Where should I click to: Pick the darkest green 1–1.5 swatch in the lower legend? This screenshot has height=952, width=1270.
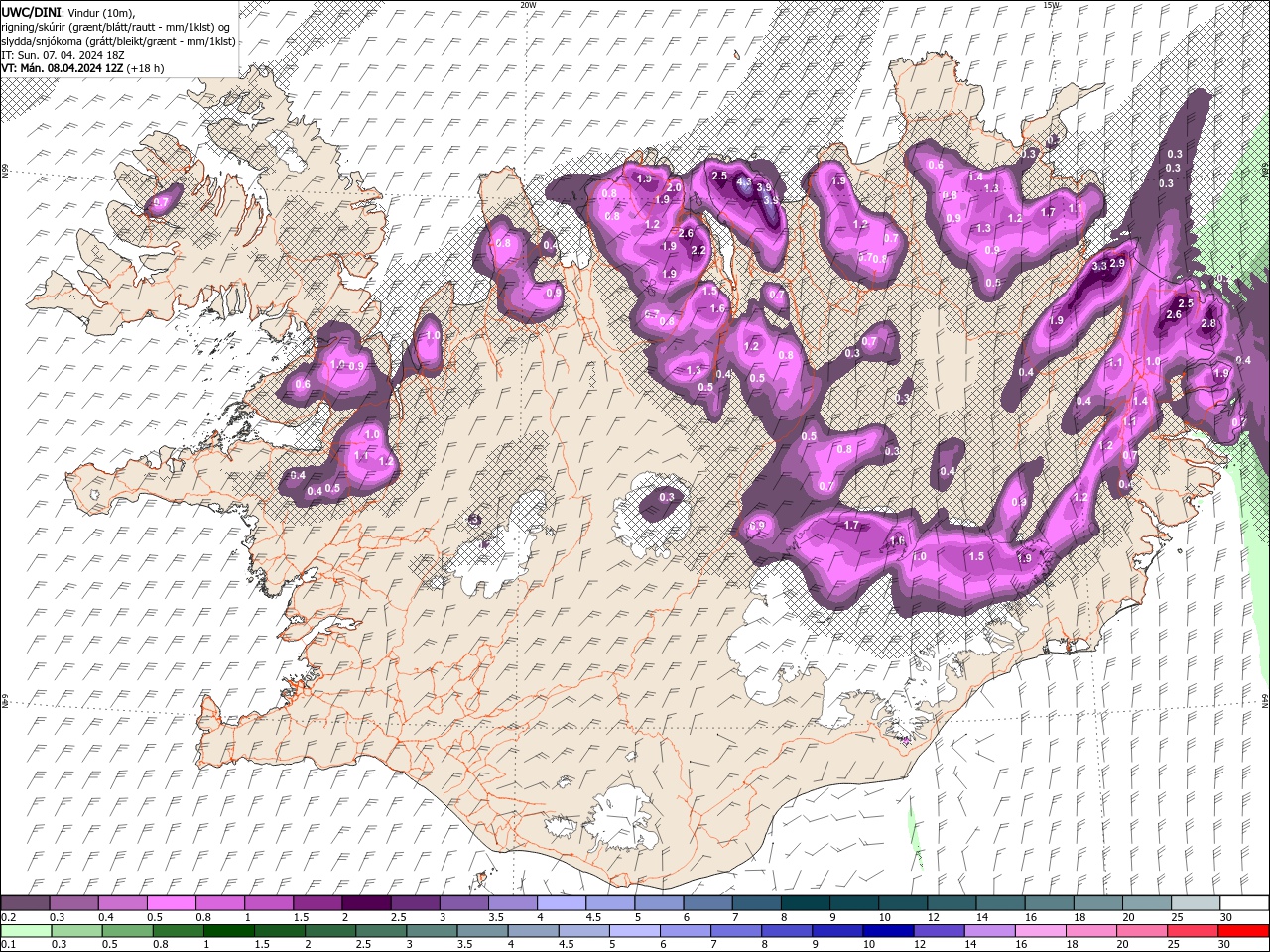(x=229, y=931)
